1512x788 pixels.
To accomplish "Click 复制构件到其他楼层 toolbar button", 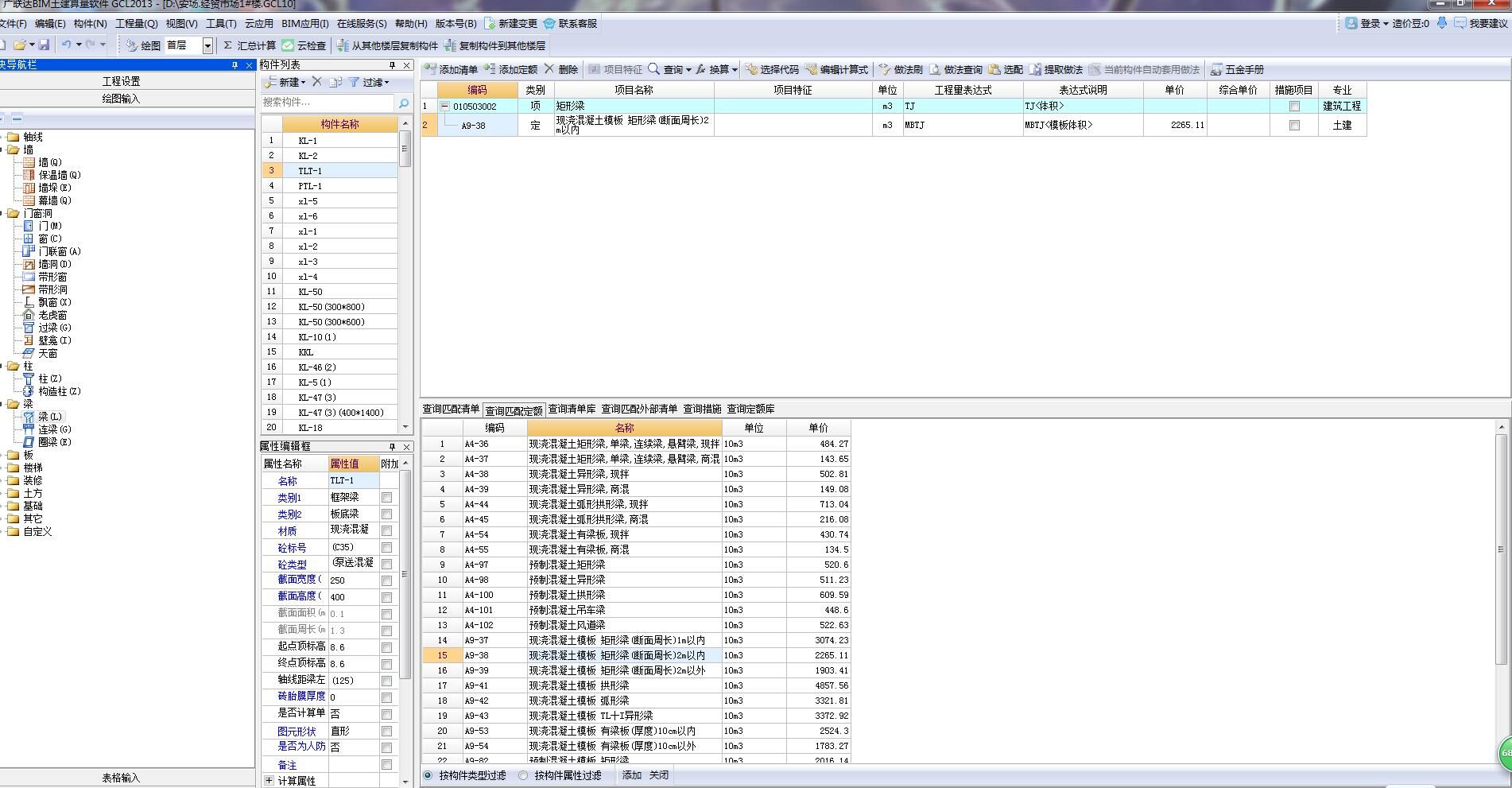I will tap(495, 45).
